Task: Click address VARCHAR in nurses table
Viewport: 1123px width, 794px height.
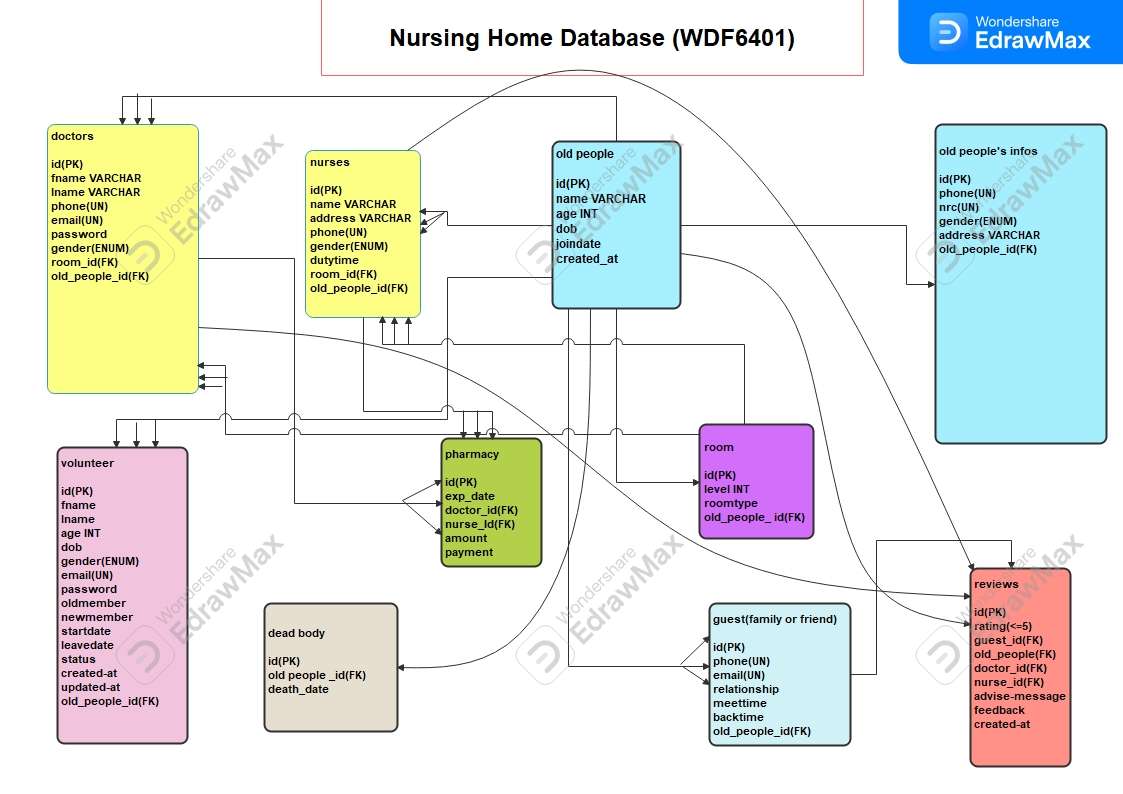Action: [x=360, y=218]
